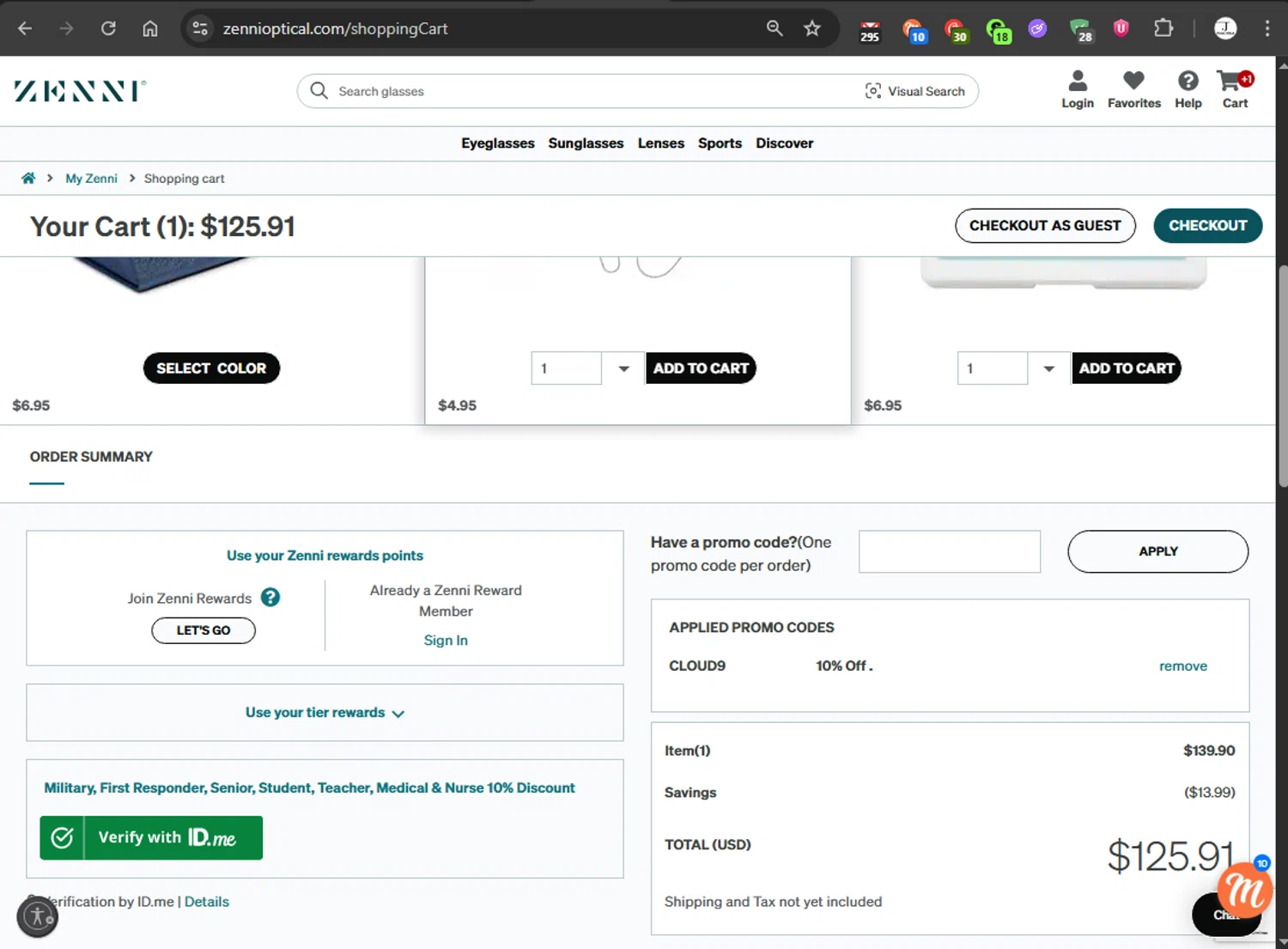Open the purple round extension icon
Screen dimensions: 1288x949
[1037, 29]
